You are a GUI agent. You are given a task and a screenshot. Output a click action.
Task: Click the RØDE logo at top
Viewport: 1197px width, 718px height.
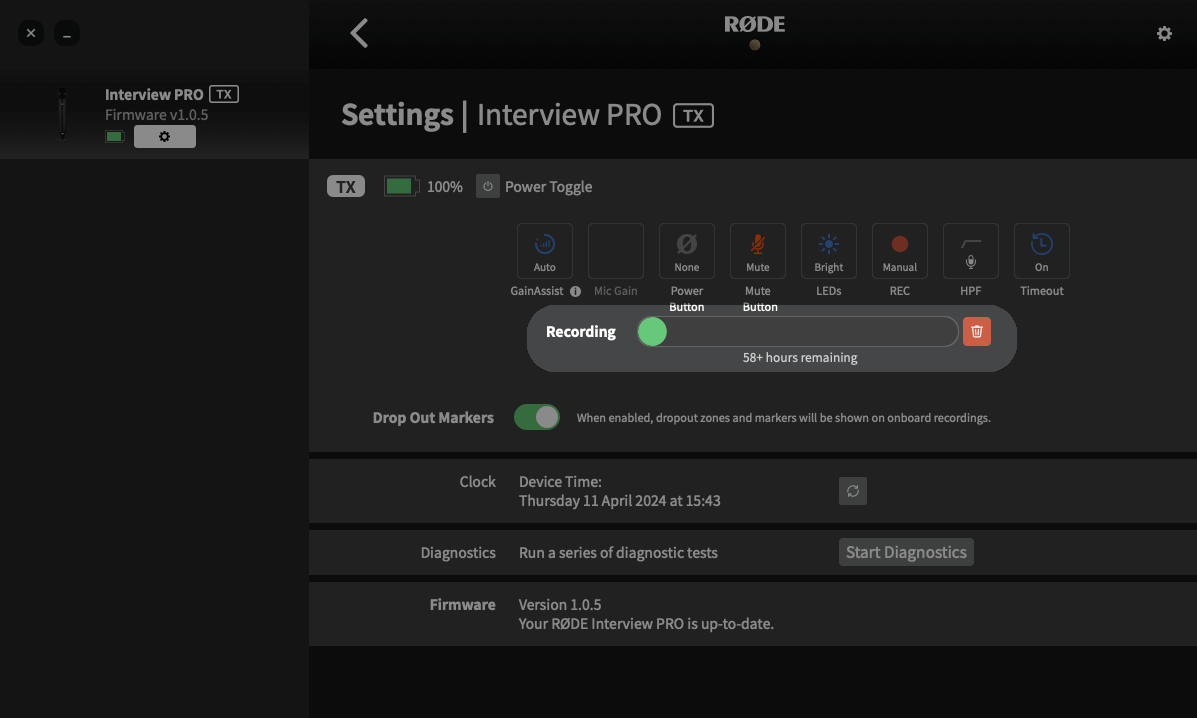tap(754, 24)
